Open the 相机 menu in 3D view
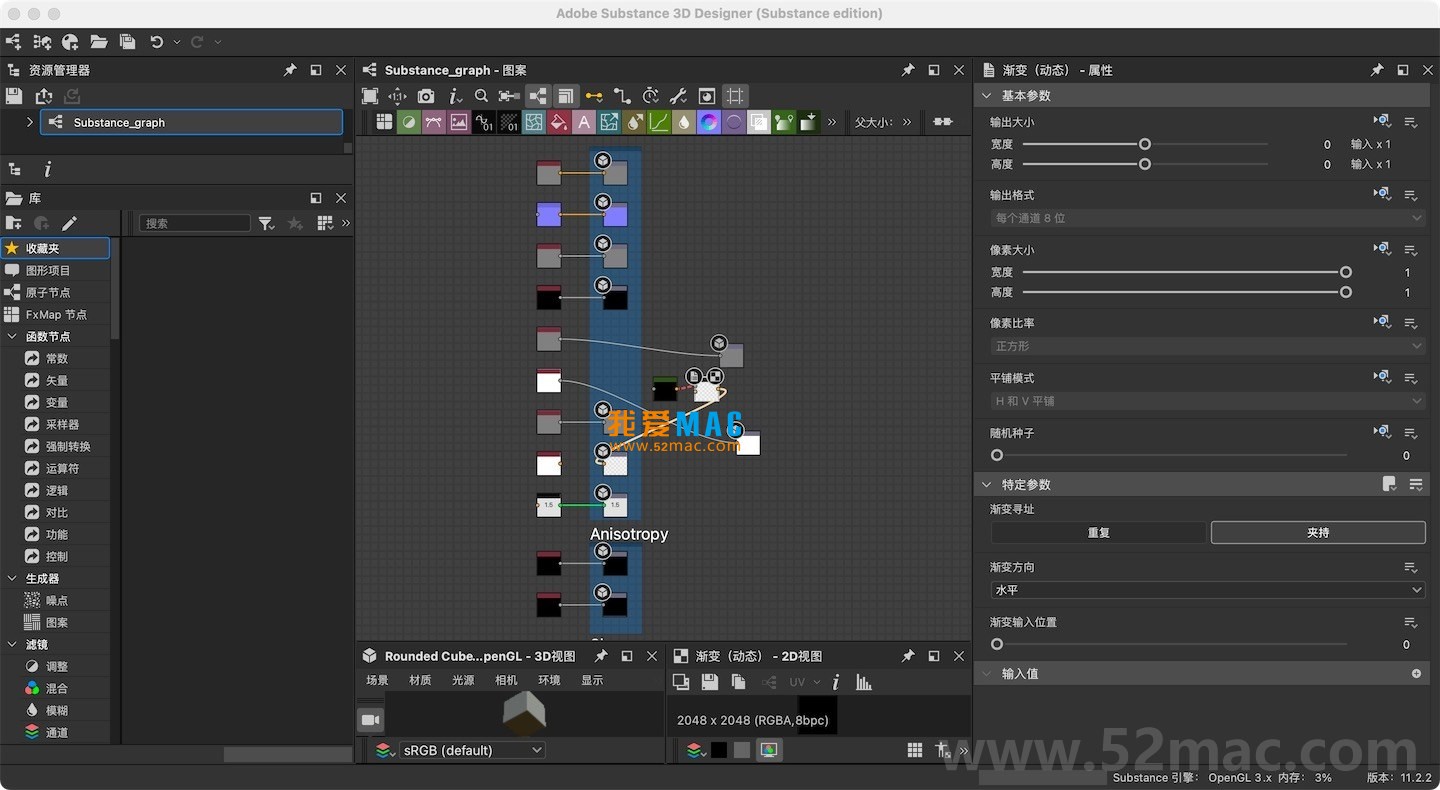Viewport: 1440px width, 790px height. (x=506, y=680)
